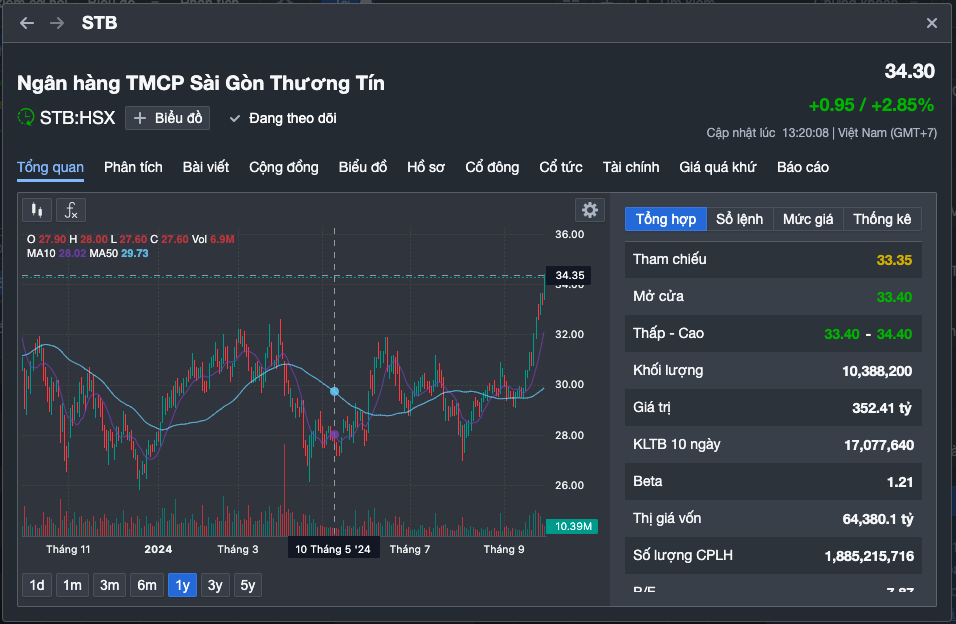Change chart type with candlestick icon

[x=37, y=210]
